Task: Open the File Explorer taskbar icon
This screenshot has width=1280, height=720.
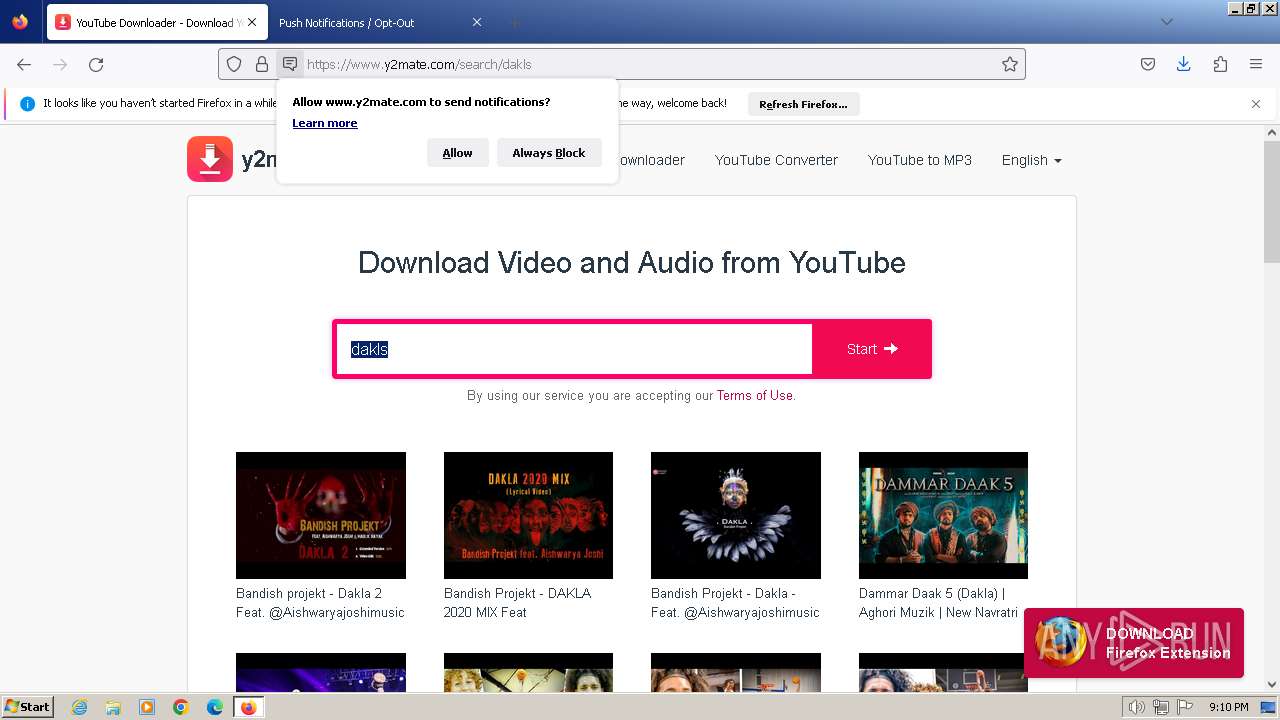Action: (113, 707)
